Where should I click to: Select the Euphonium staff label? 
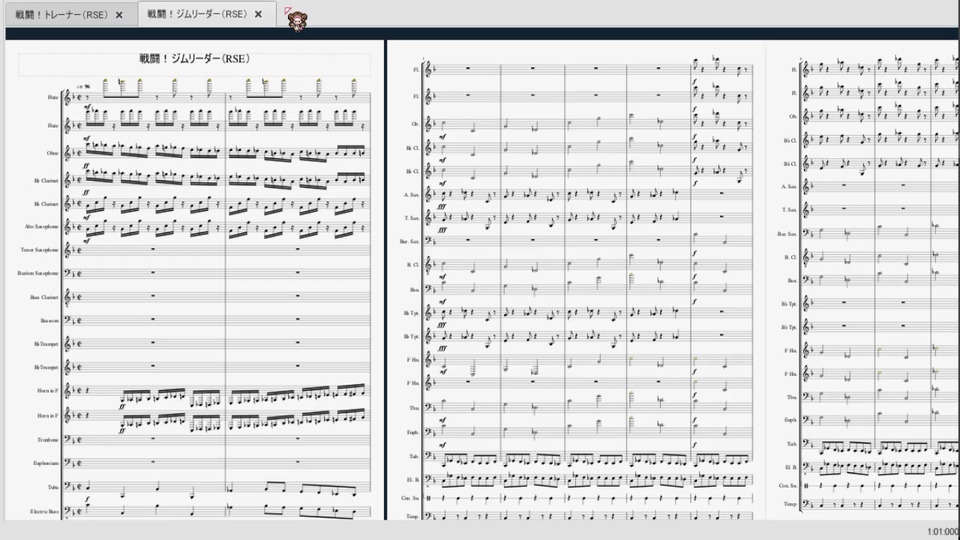46,463
